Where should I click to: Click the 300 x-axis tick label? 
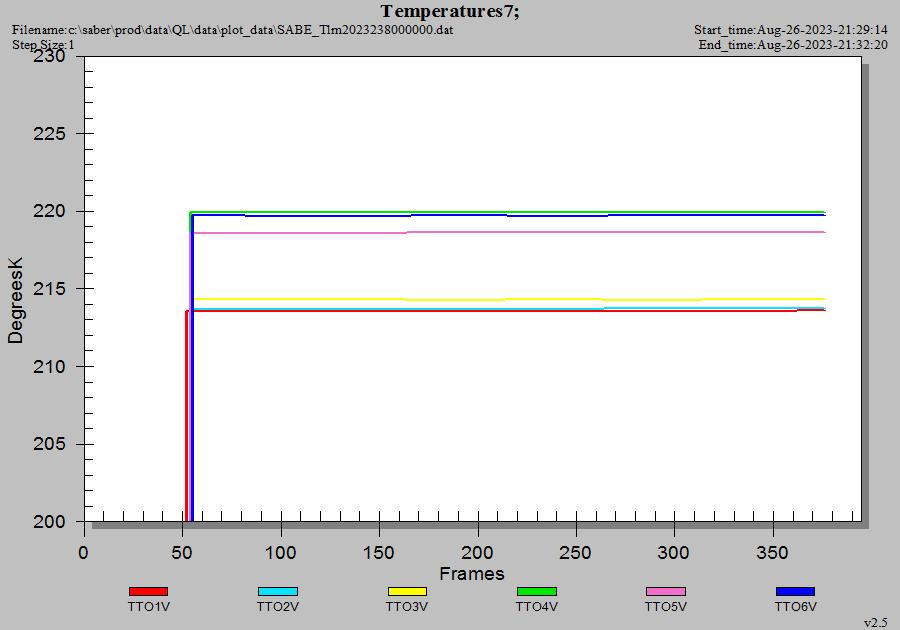[x=673, y=553]
